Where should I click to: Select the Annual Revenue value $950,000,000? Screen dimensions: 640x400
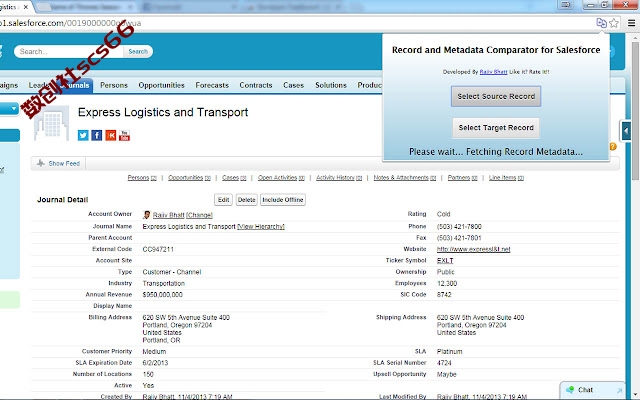(162, 295)
